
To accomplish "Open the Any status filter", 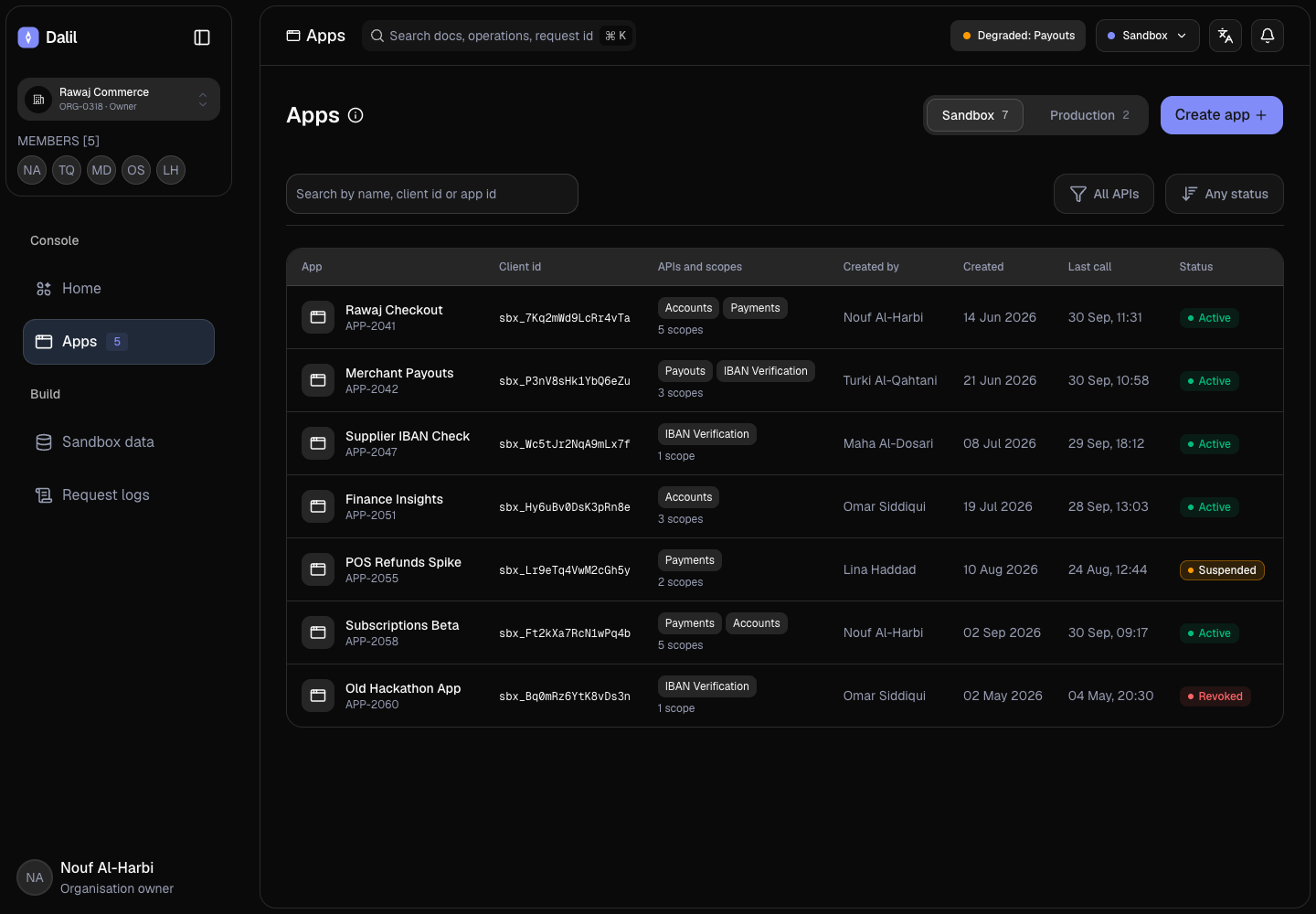I will point(1225,194).
